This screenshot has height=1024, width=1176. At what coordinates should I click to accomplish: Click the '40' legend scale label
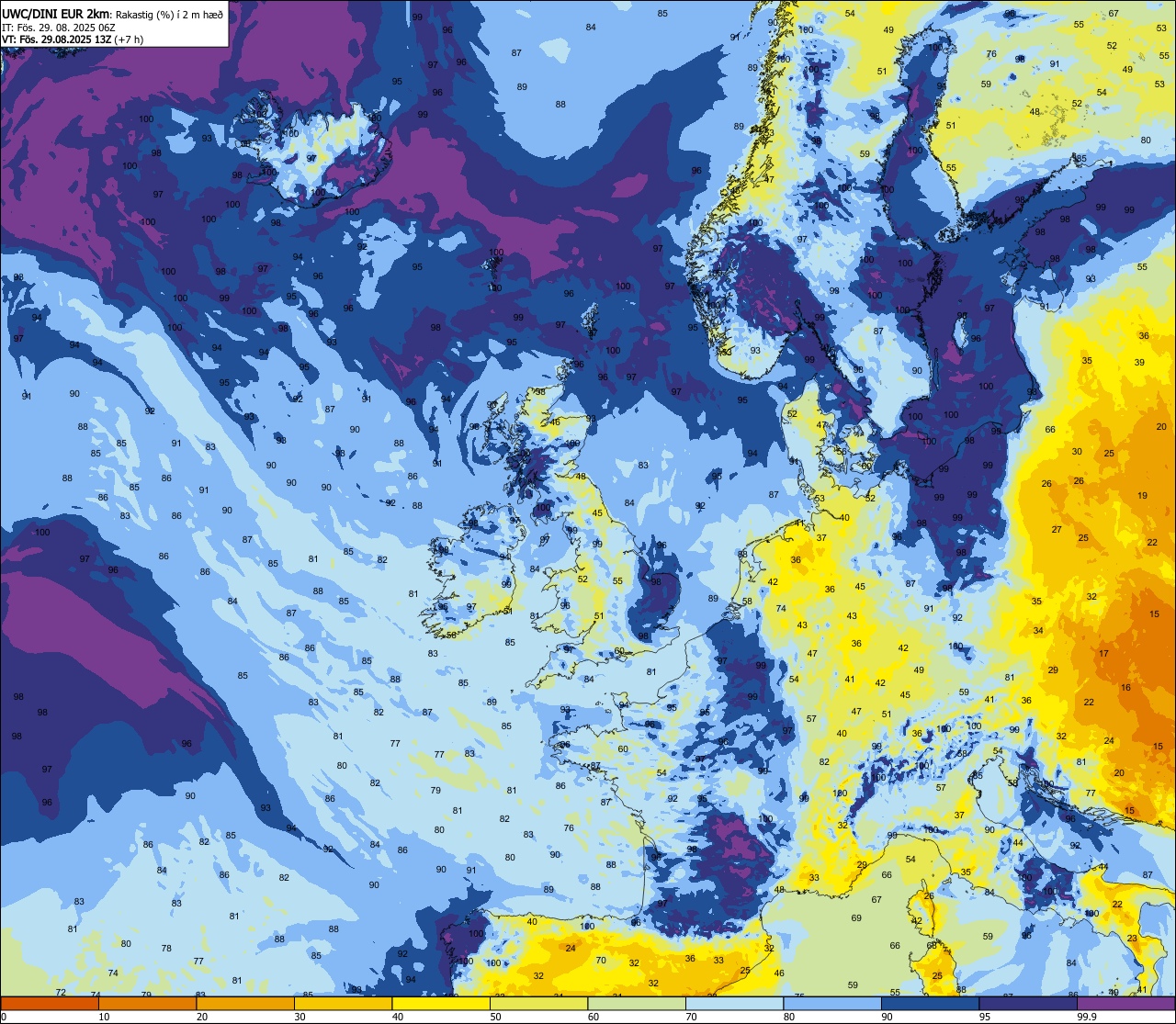(x=397, y=1017)
